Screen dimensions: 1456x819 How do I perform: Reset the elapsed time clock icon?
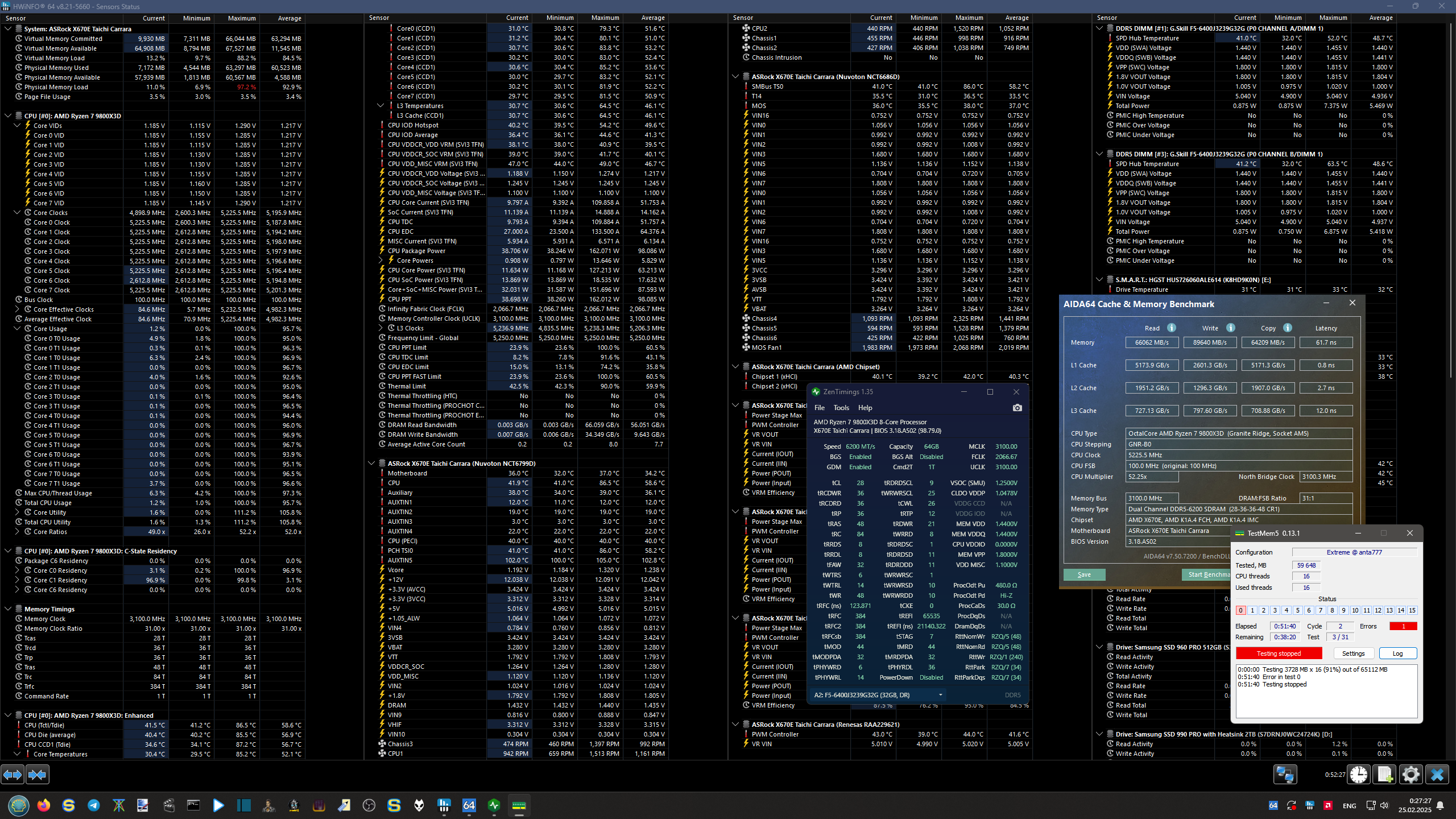[1359, 775]
